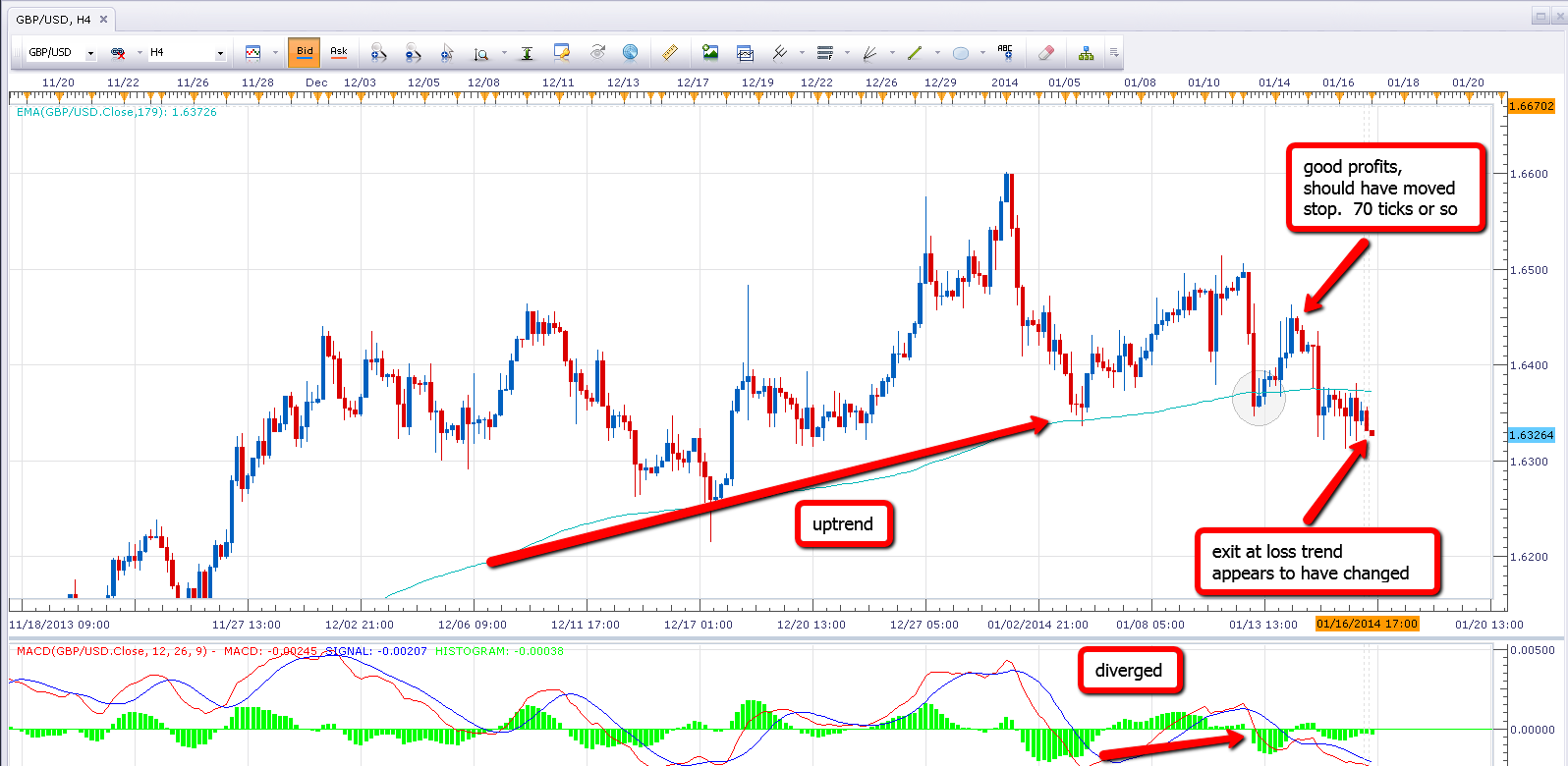
Task: Click the zoom in magnifier icon
Action: pos(378,52)
